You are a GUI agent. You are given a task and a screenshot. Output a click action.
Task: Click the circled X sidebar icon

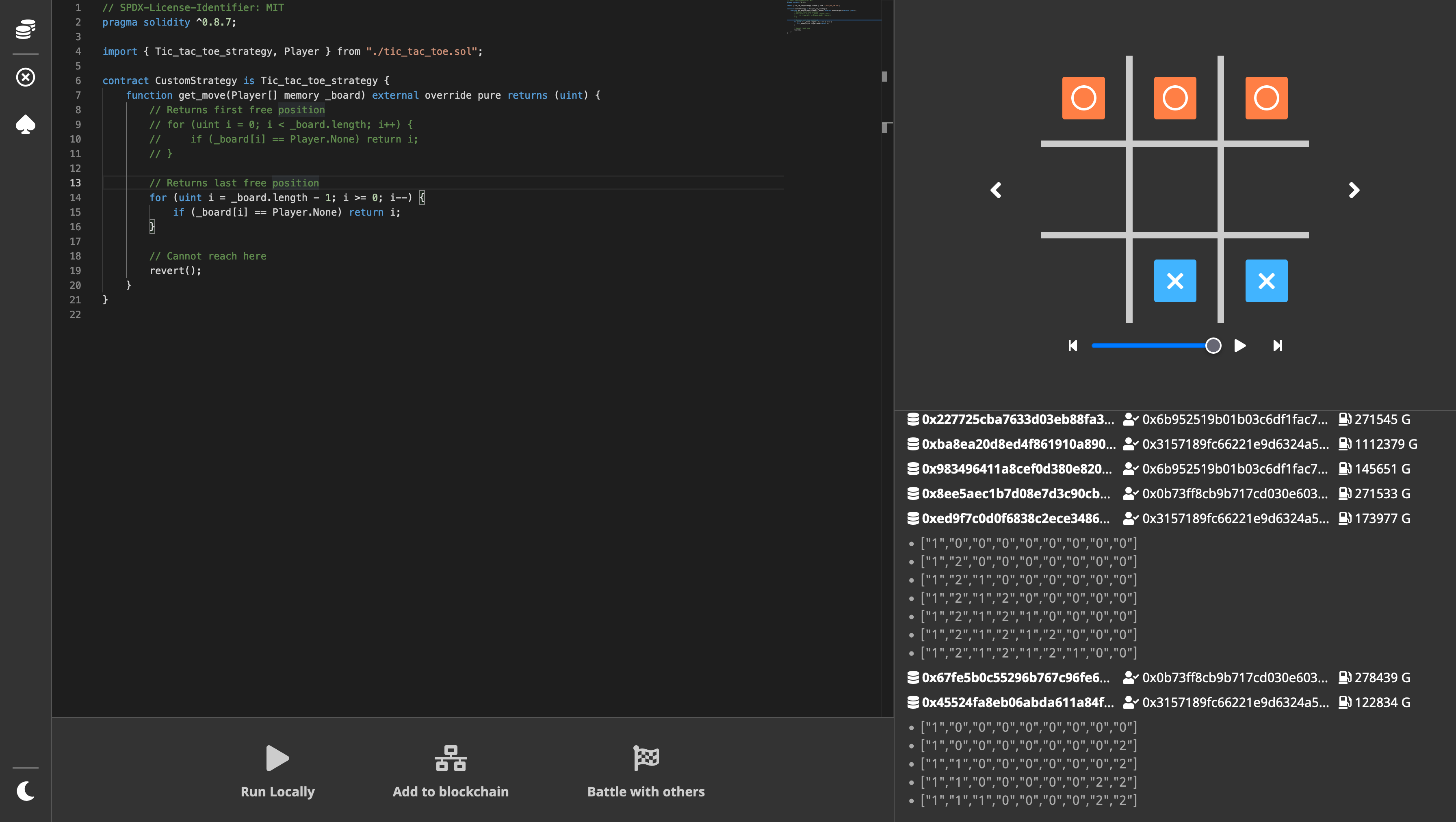(26, 77)
